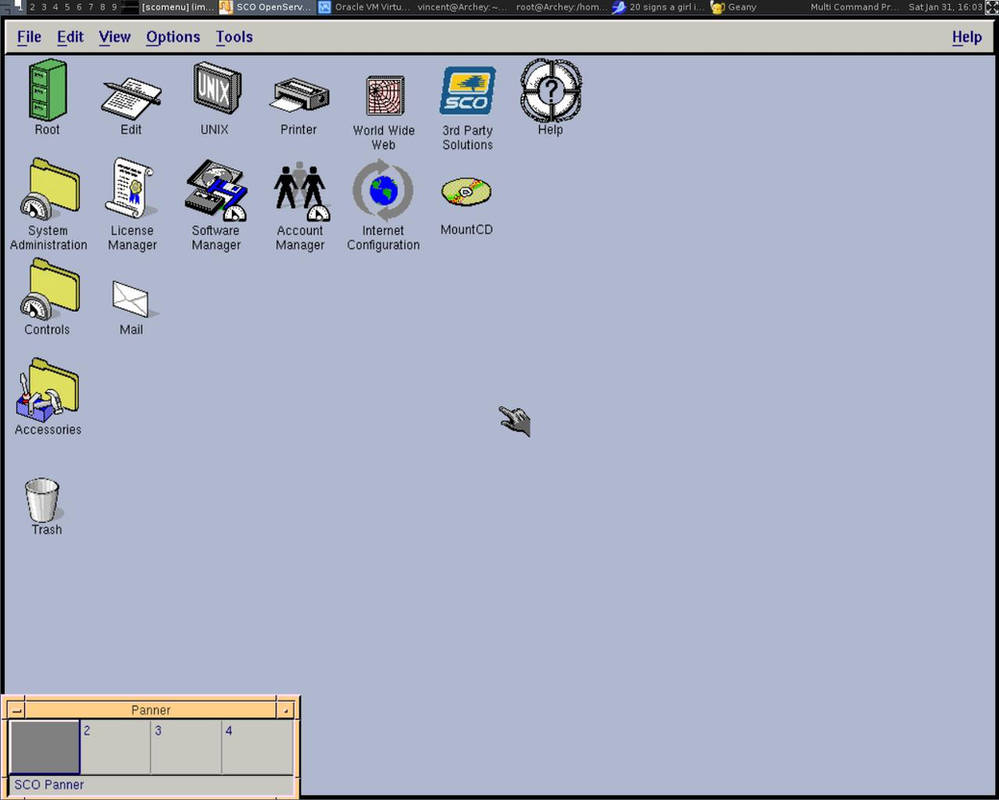Open the Options menu
This screenshot has width=999, height=800.
[173, 37]
